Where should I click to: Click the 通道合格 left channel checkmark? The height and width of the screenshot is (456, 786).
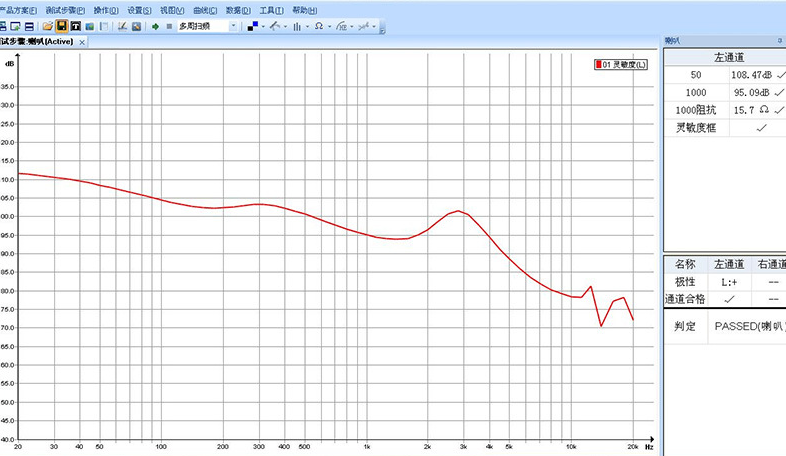tap(727, 299)
